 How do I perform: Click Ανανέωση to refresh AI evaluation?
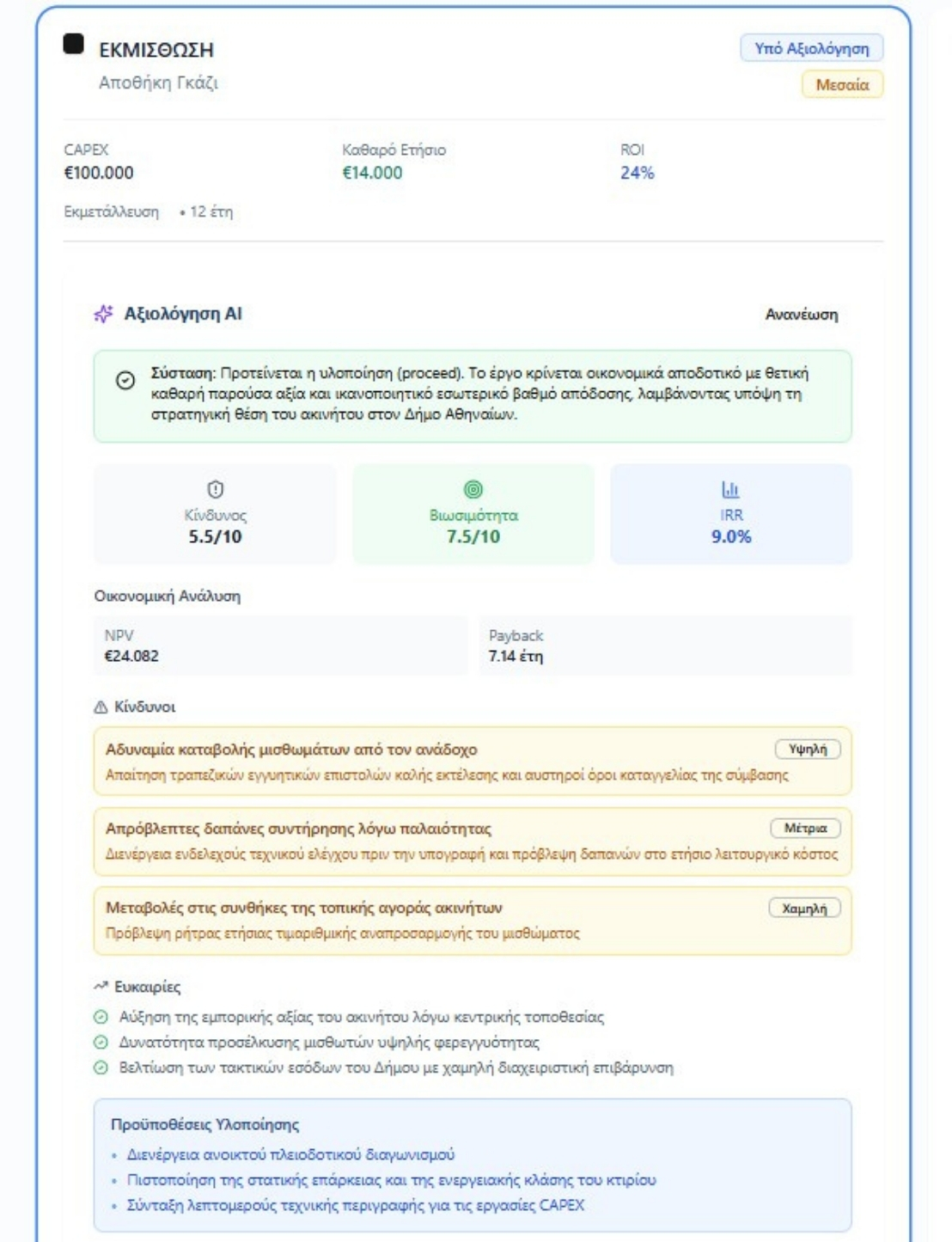[x=801, y=315]
